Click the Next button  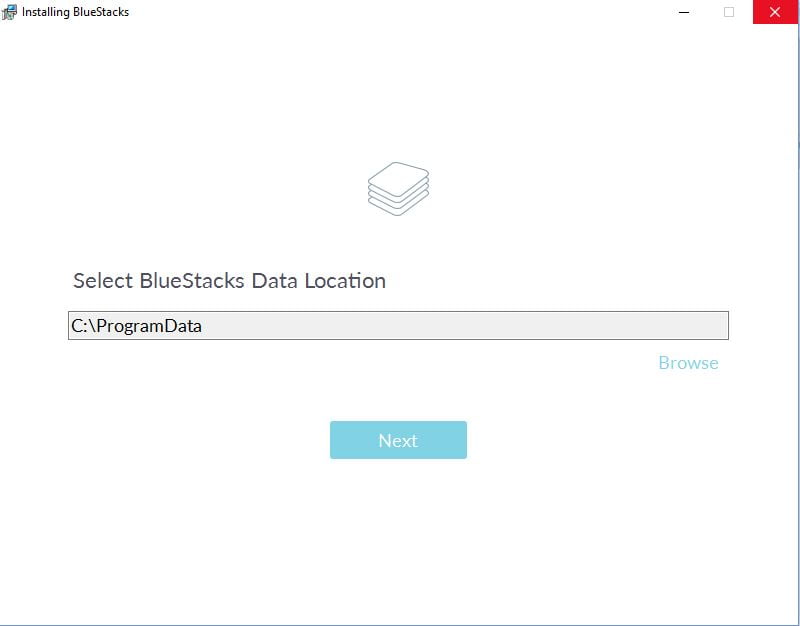point(398,440)
